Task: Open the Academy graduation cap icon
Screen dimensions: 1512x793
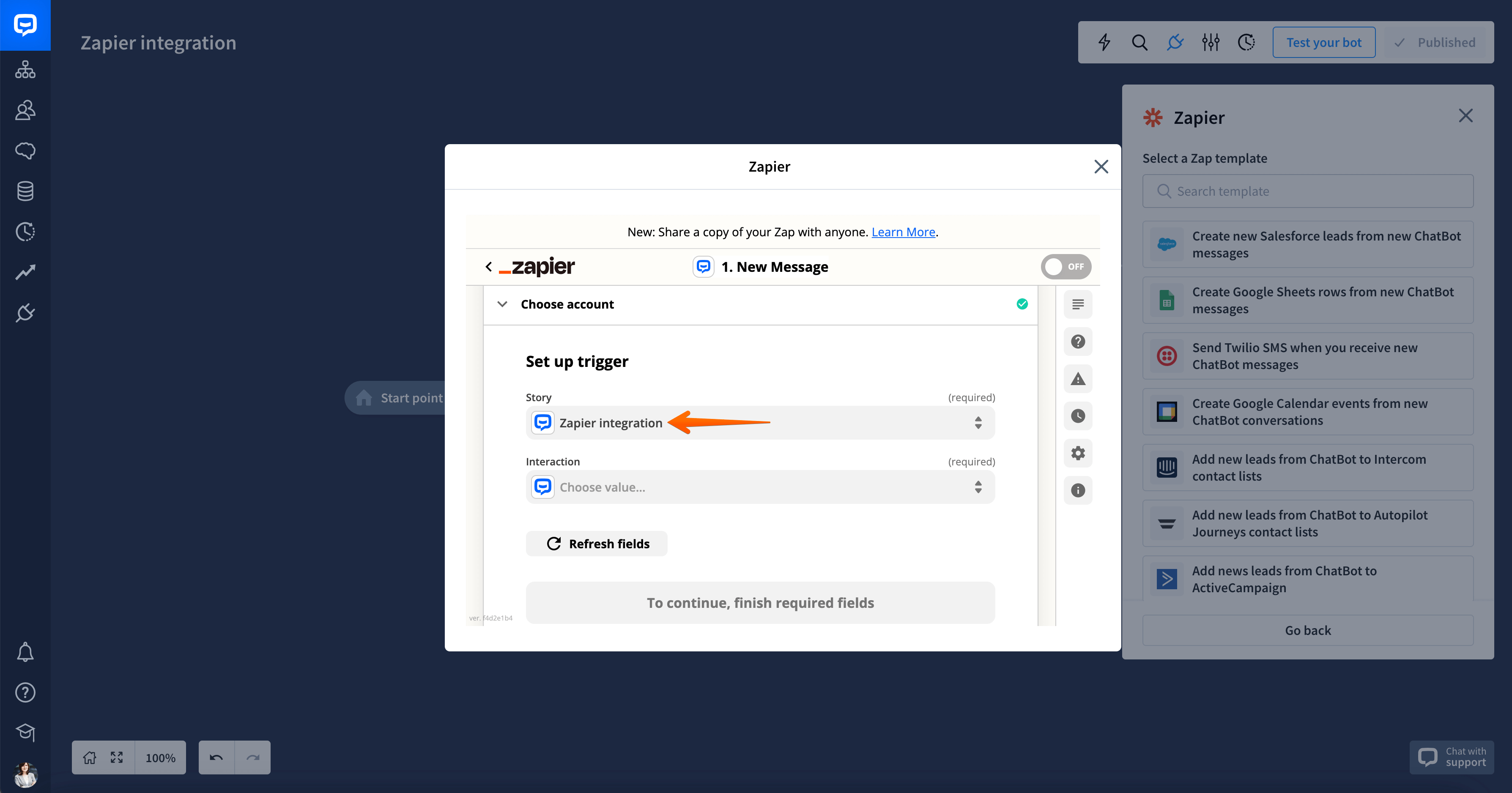Action: [x=25, y=732]
